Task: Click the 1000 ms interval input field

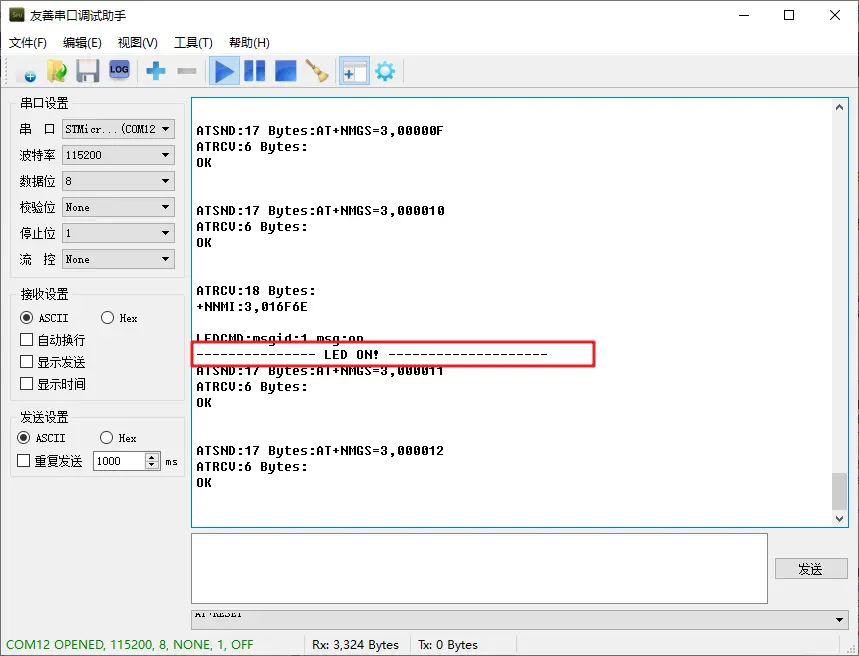Action: tap(119, 461)
